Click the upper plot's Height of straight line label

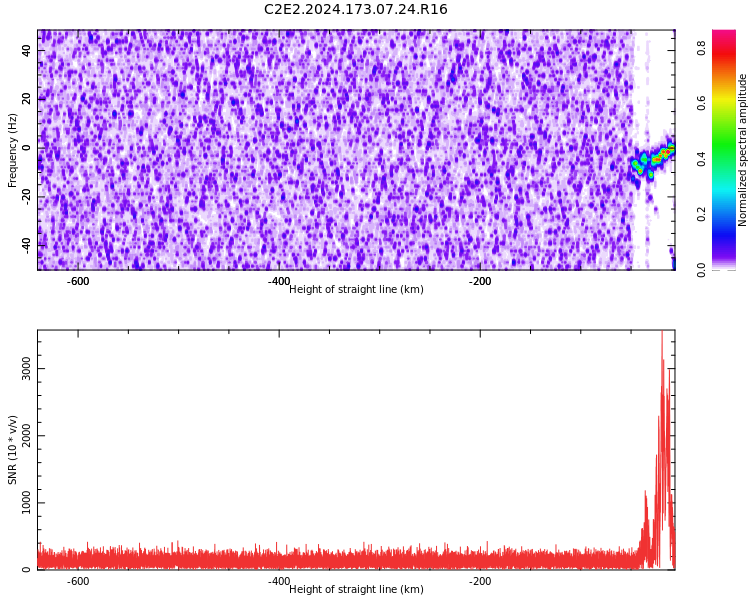tap(356, 289)
